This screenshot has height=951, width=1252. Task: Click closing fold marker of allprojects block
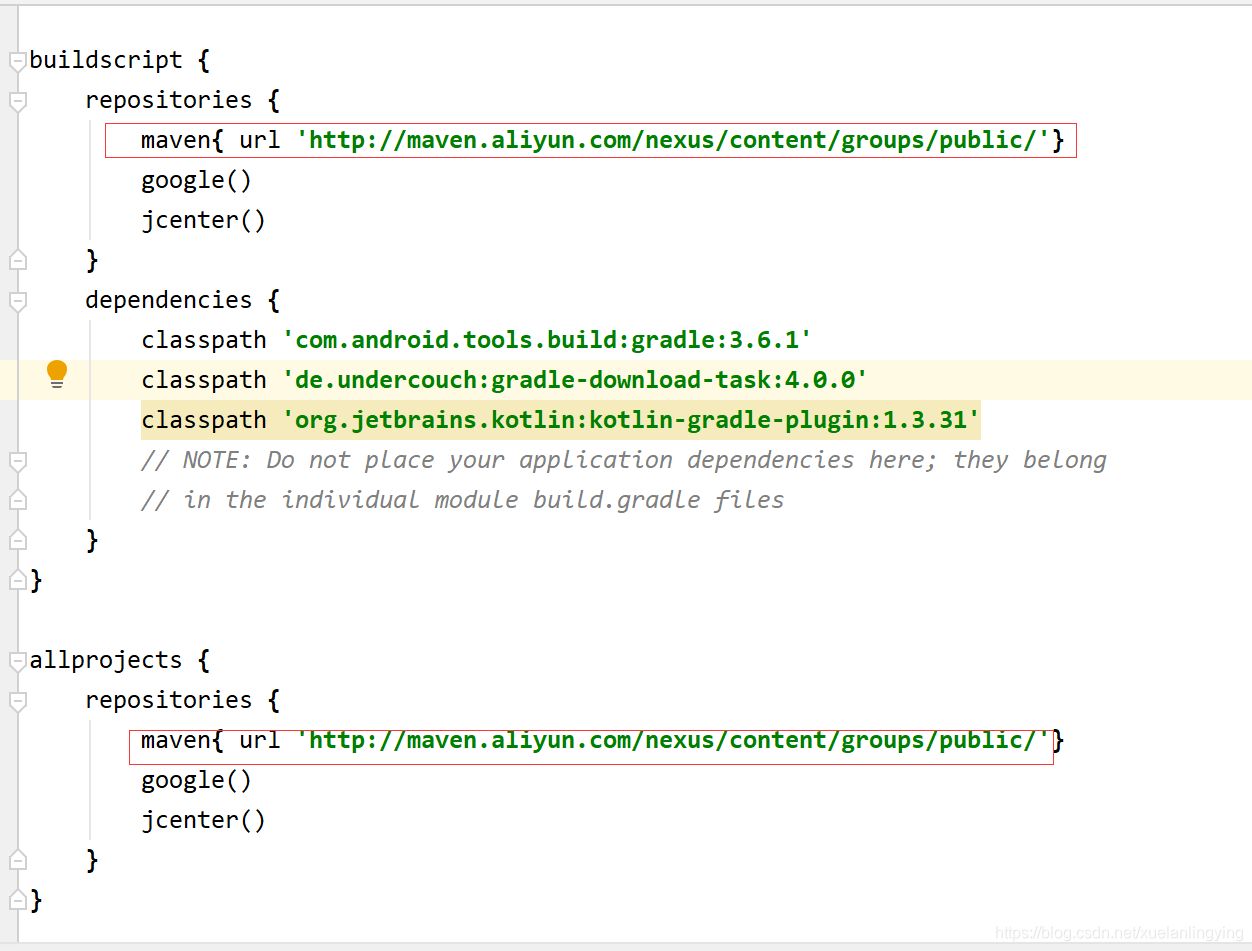(x=17, y=899)
